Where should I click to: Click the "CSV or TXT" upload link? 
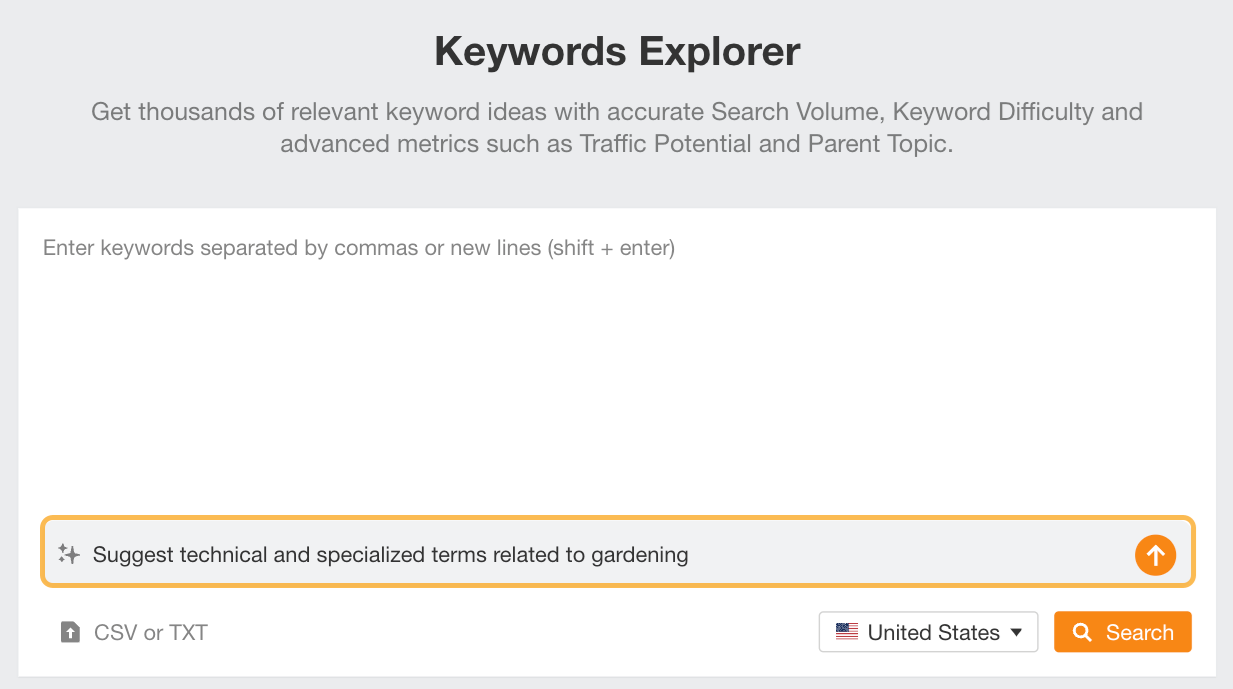150,632
